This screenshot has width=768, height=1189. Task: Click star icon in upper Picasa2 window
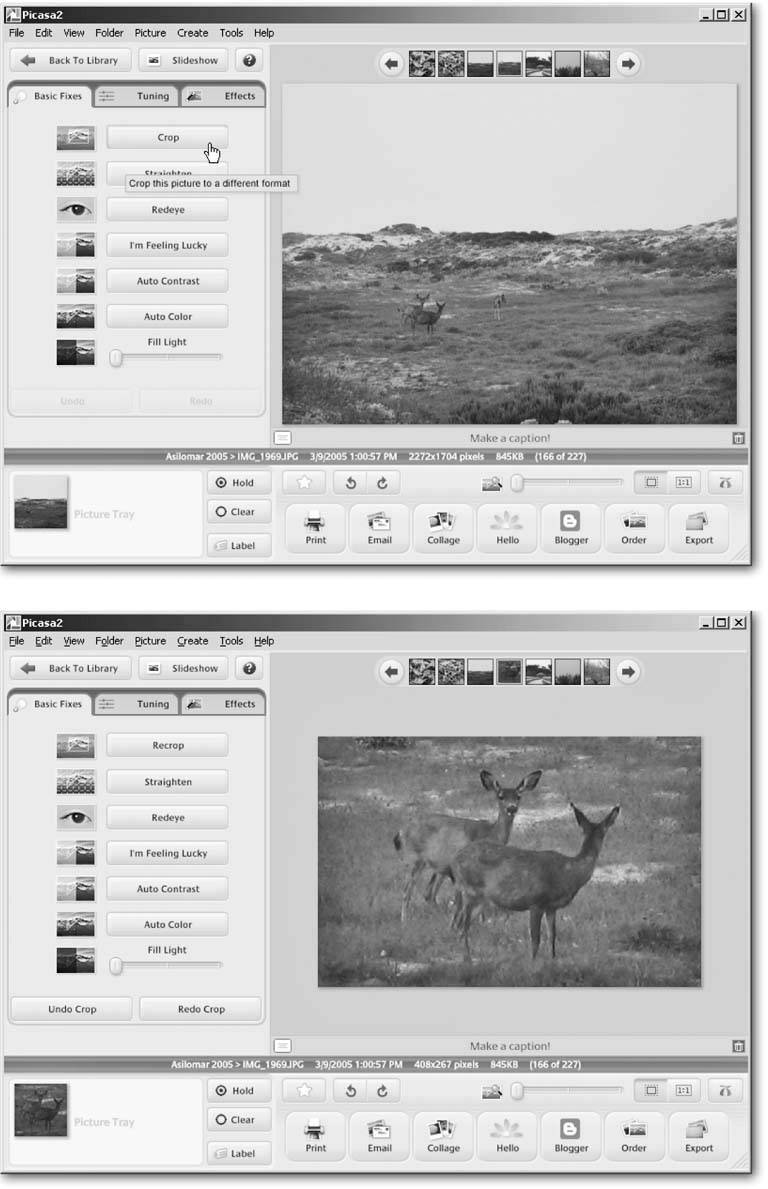[x=304, y=482]
